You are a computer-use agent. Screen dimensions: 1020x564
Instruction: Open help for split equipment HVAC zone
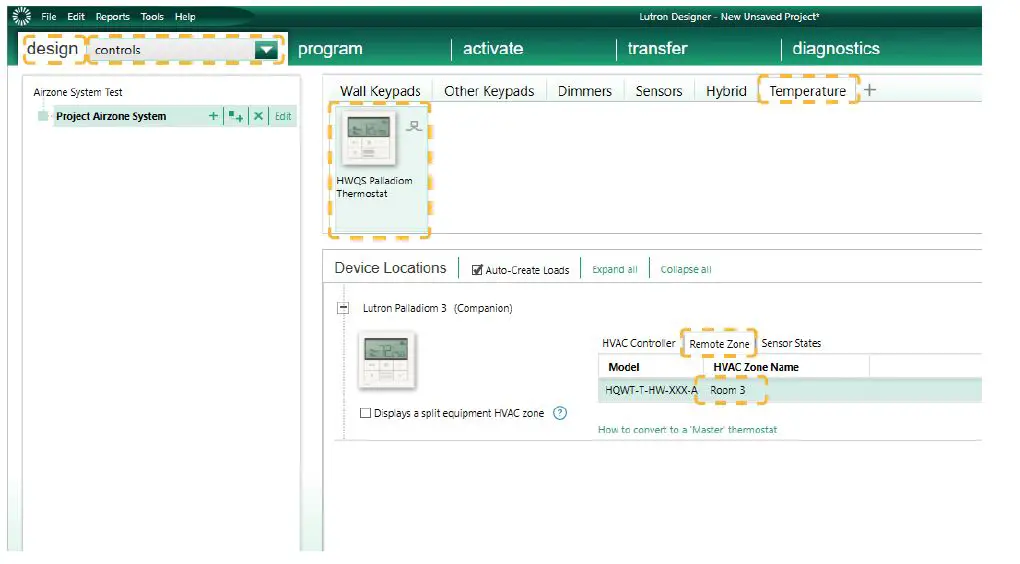pyautogui.click(x=559, y=413)
